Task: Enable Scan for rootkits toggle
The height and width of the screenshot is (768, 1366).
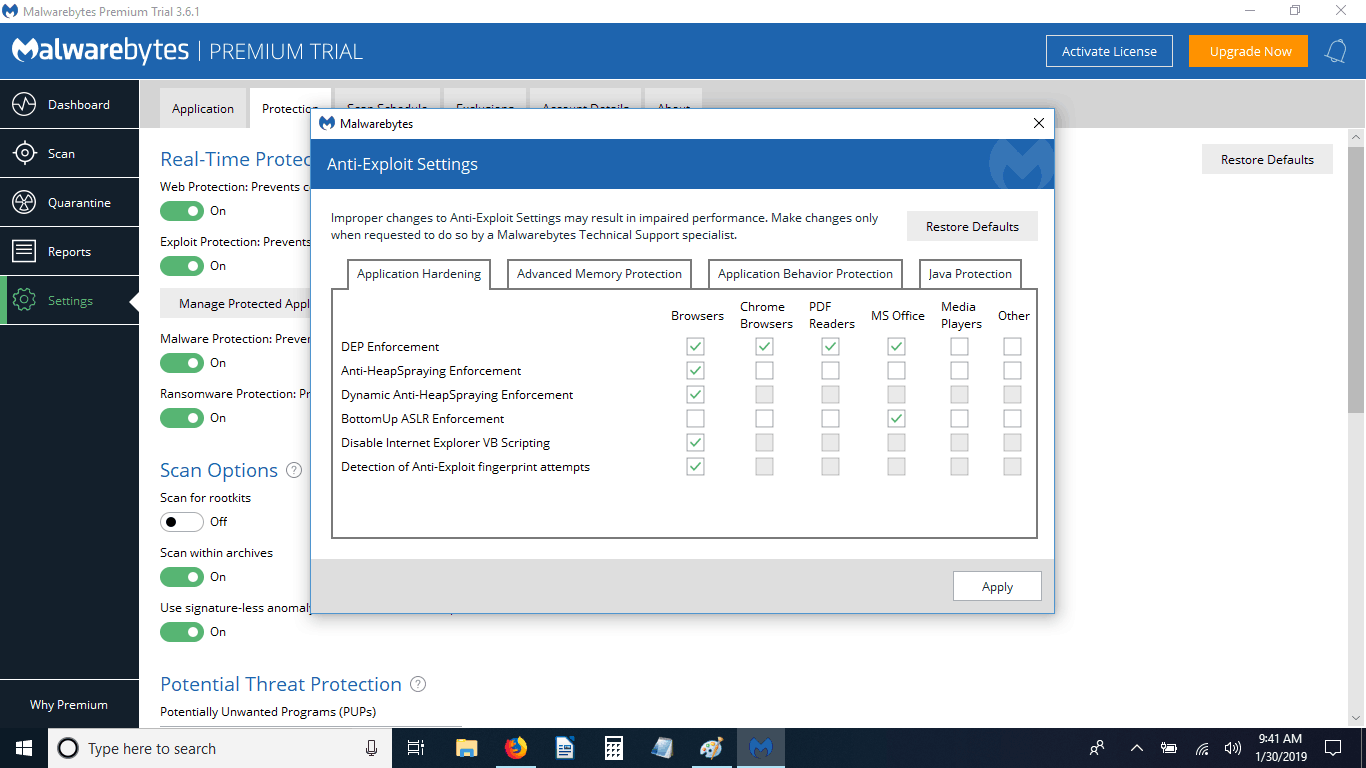Action: 182,522
